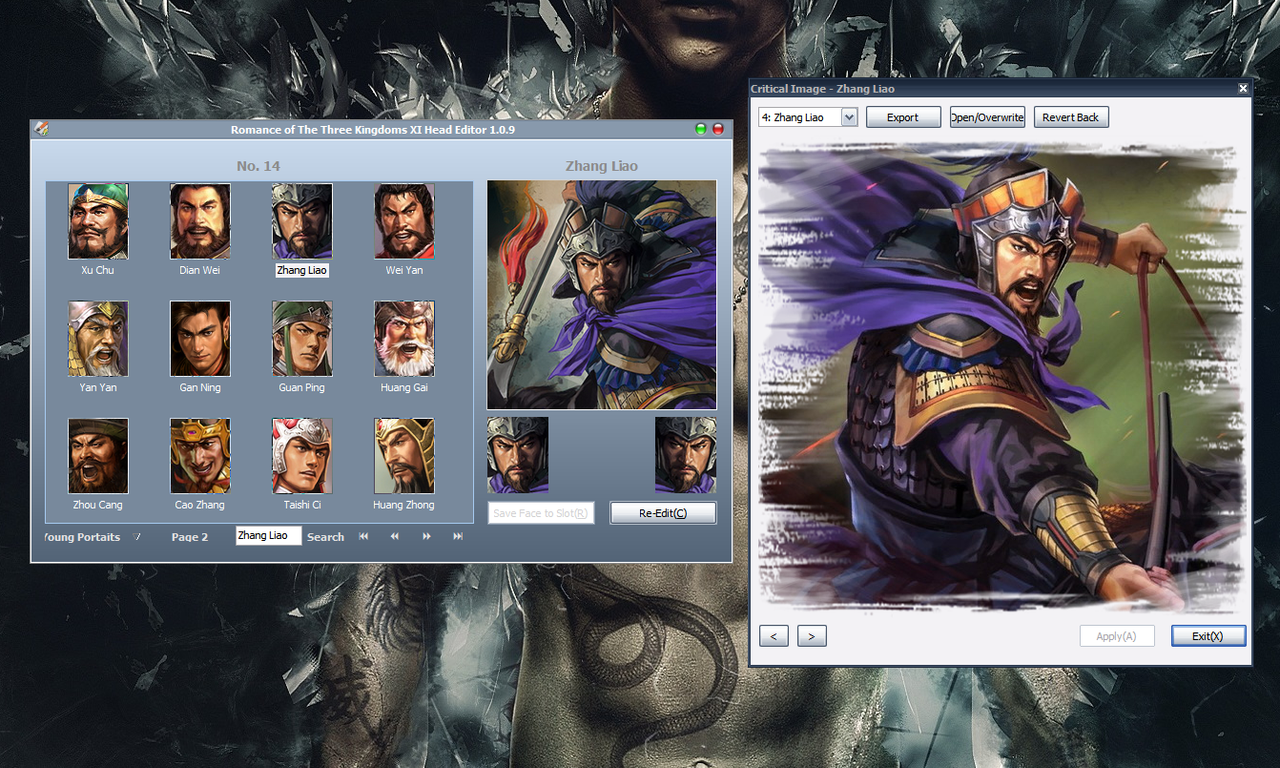Click the 'Wei Yan' name label
The height and width of the screenshot is (768, 1280).
tap(404, 270)
